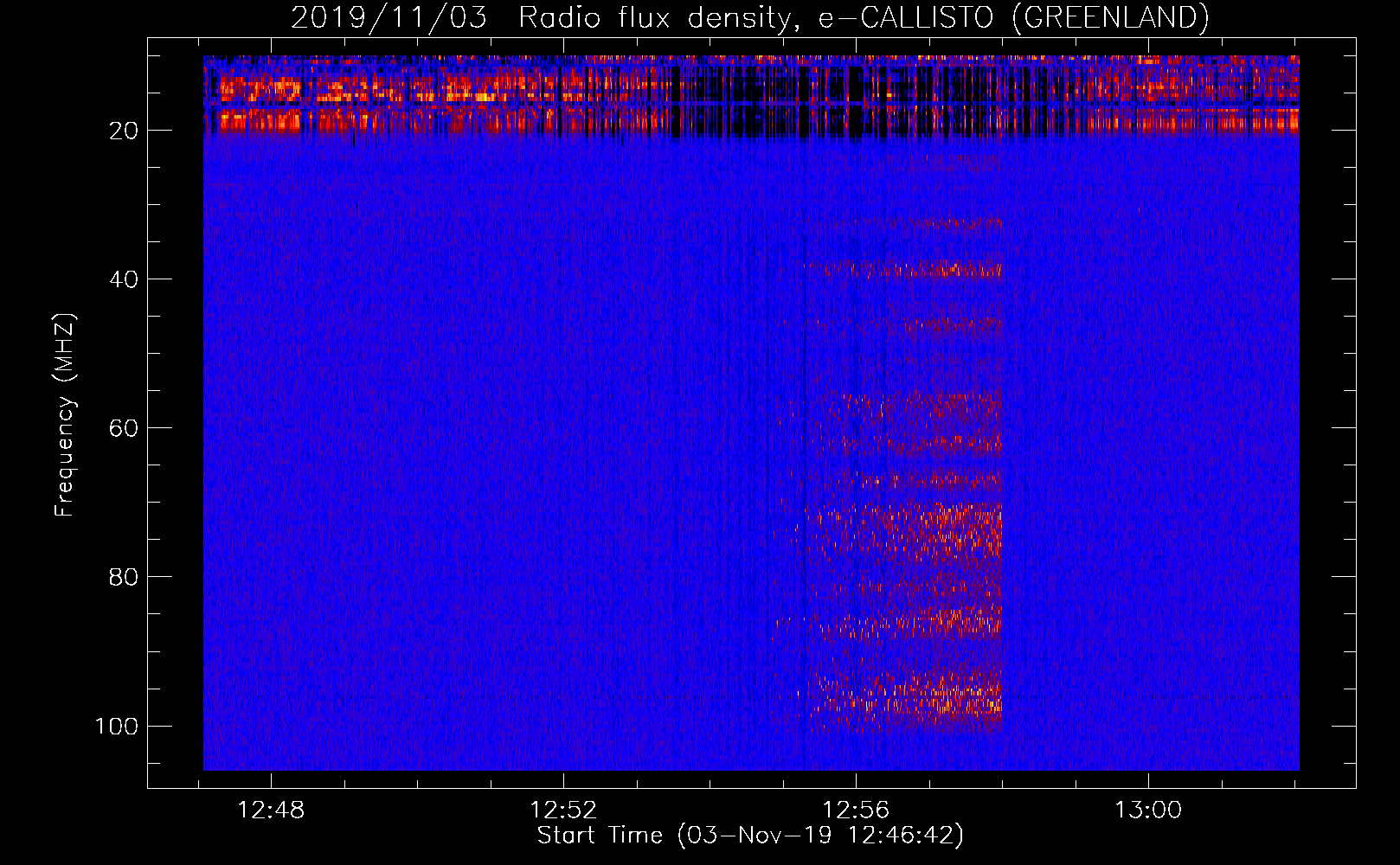Click the 13:00 time tick label
This screenshot has width=1400, height=865.
coord(1147,811)
